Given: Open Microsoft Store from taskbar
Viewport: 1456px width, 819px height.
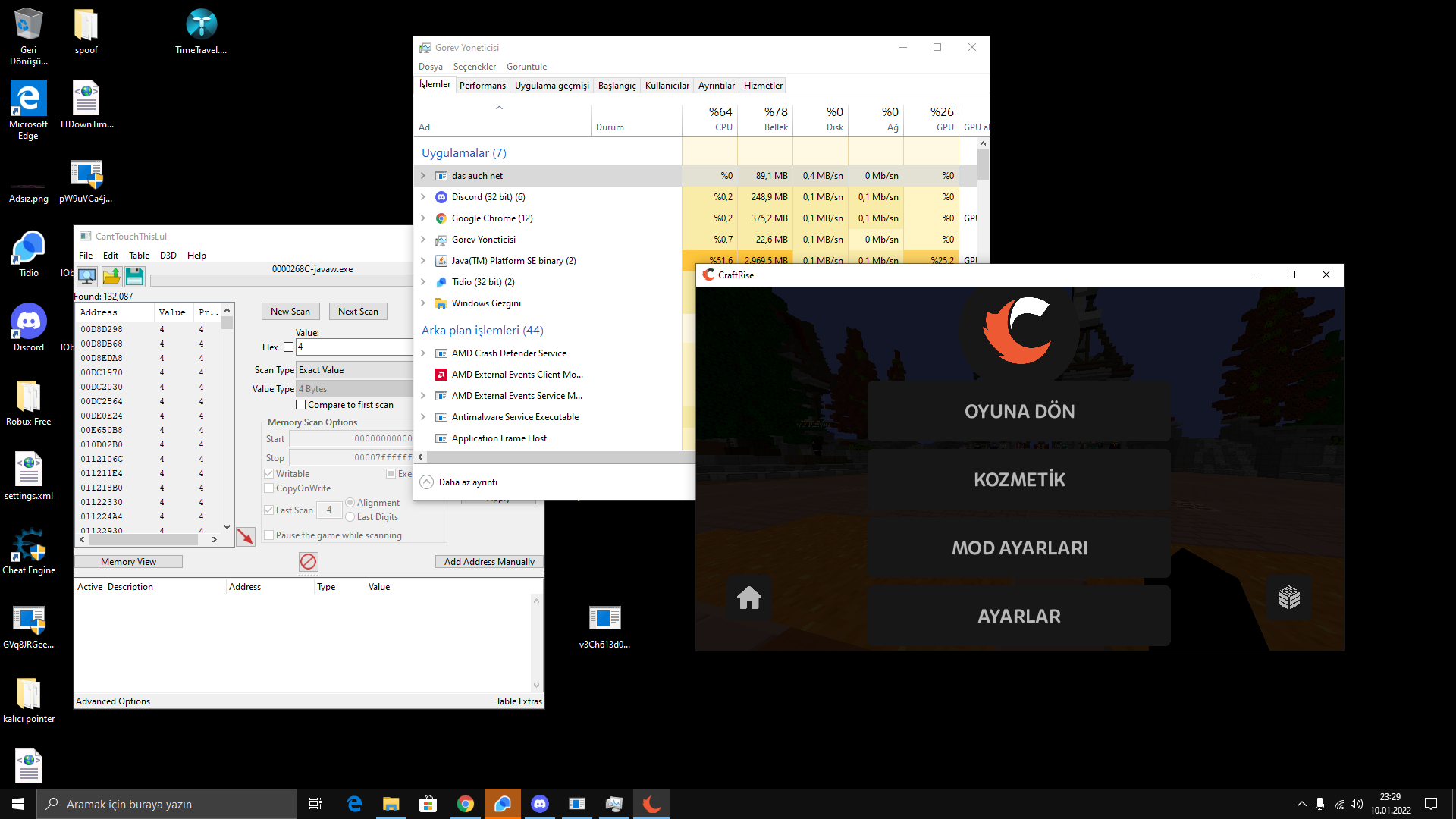Looking at the screenshot, I should point(428,804).
